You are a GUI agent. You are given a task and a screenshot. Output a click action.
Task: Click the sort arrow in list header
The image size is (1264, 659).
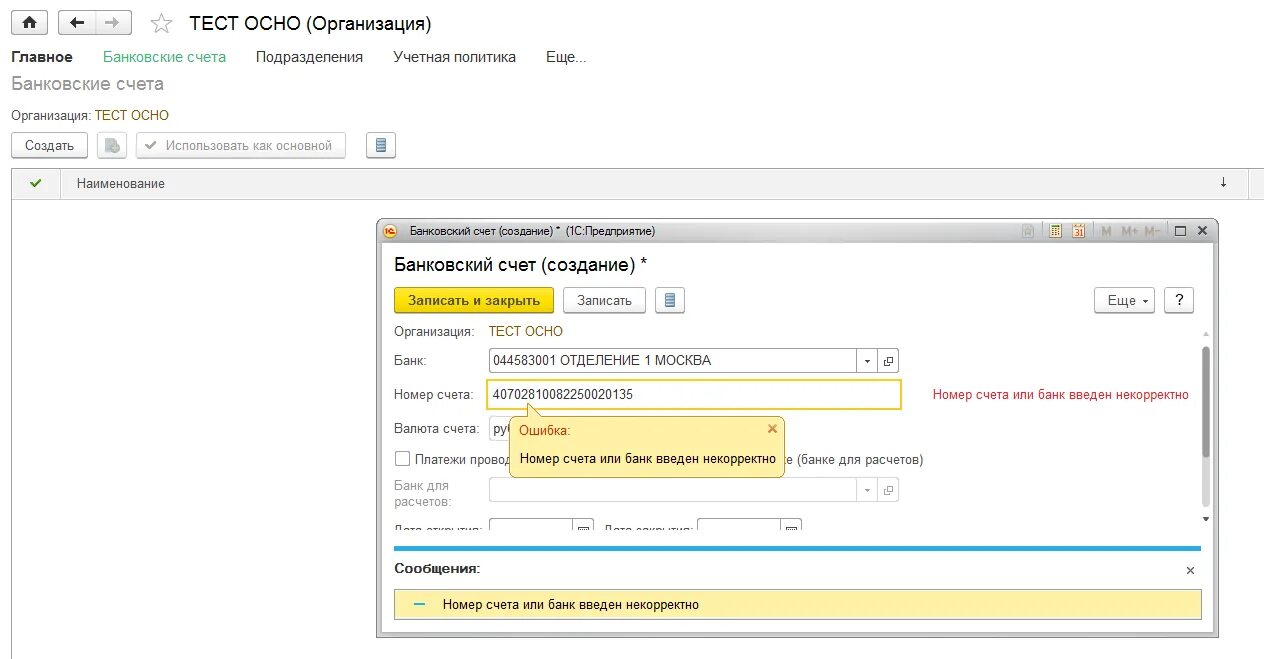1223,182
